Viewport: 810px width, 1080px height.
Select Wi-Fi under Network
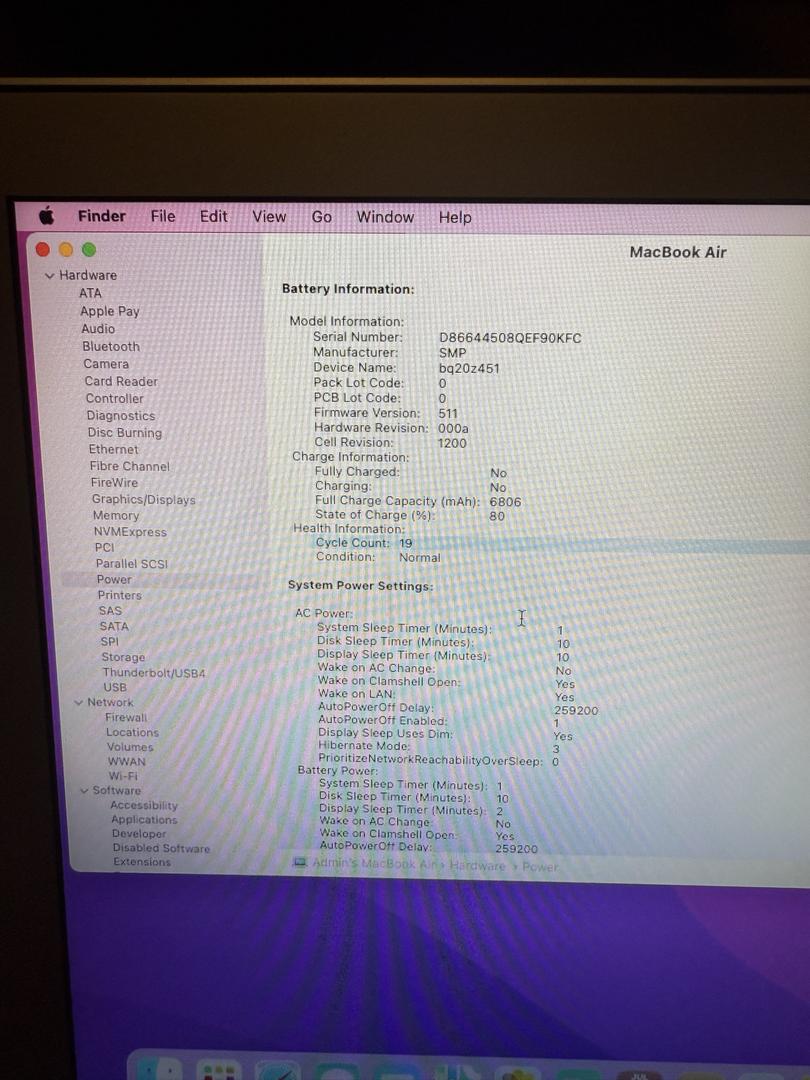(x=123, y=776)
